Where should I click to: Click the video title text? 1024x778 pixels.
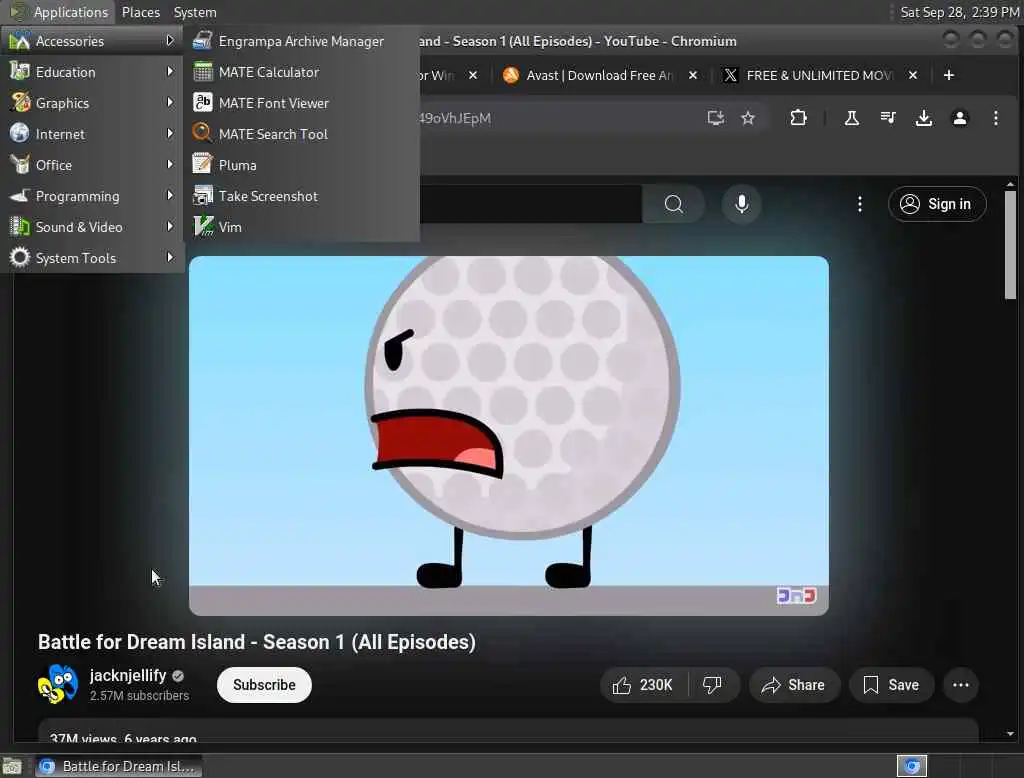pyautogui.click(x=257, y=642)
